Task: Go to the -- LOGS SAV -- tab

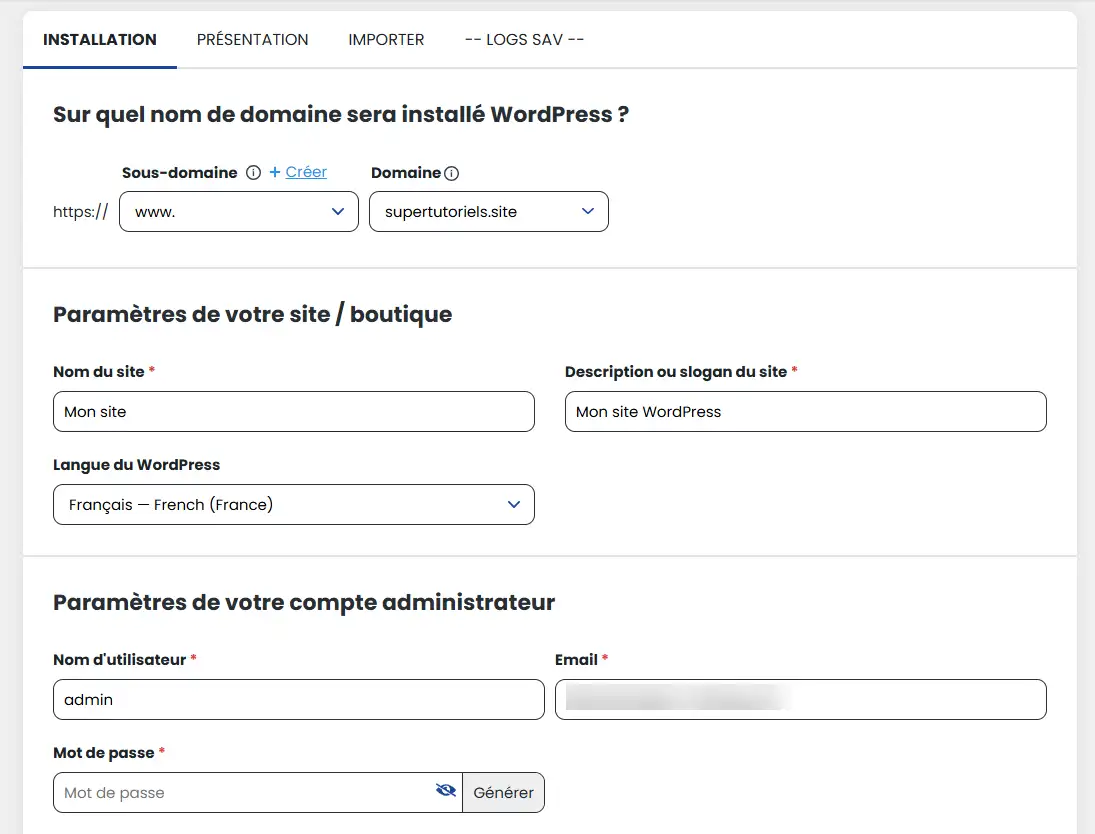Action: point(524,40)
